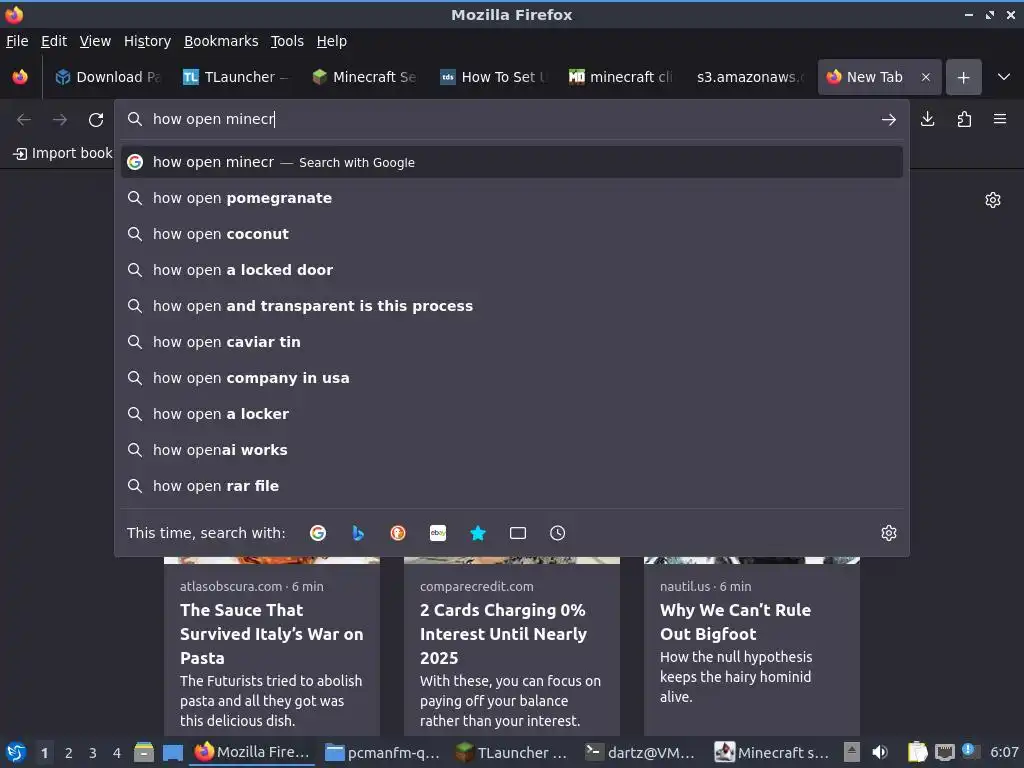This screenshot has height=768, width=1024.
Task: Open Minecraft s… window from taskbar
Action: pos(771,752)
